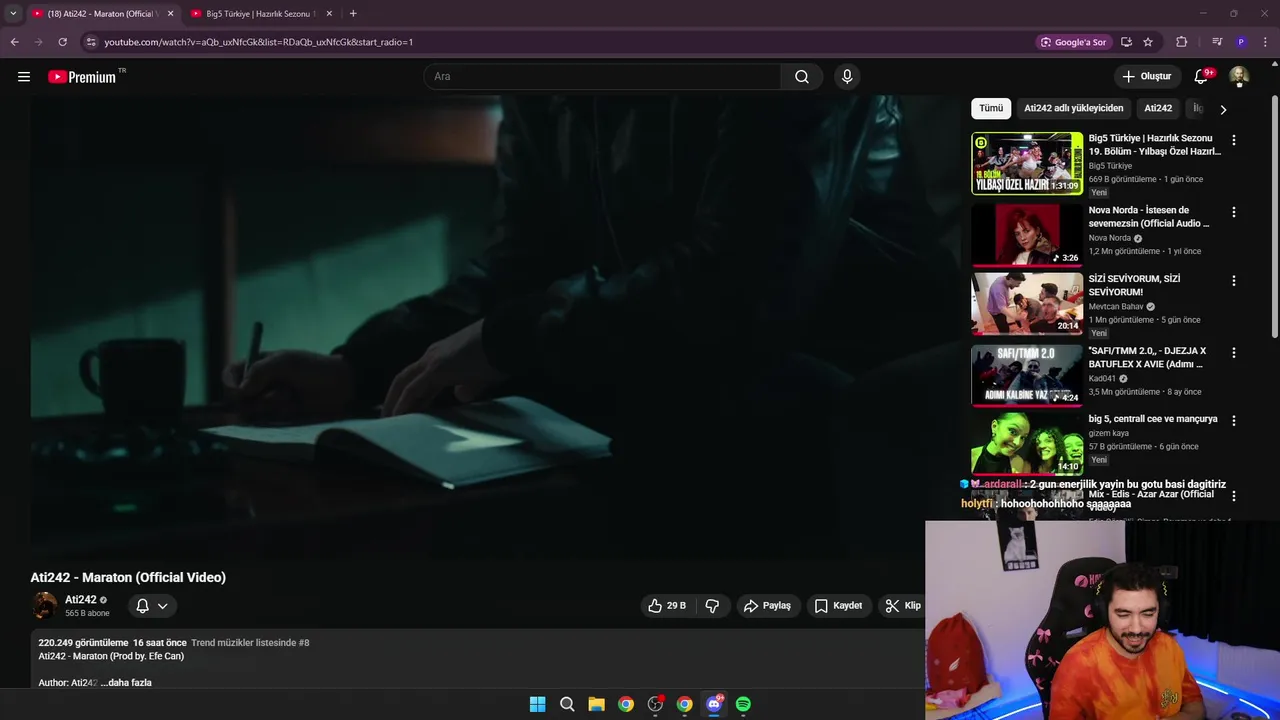The width and height of the screenshot is (1280, 720).
Task: Show more filter chips with right chevron
Action: click(x=1222, y=109)
